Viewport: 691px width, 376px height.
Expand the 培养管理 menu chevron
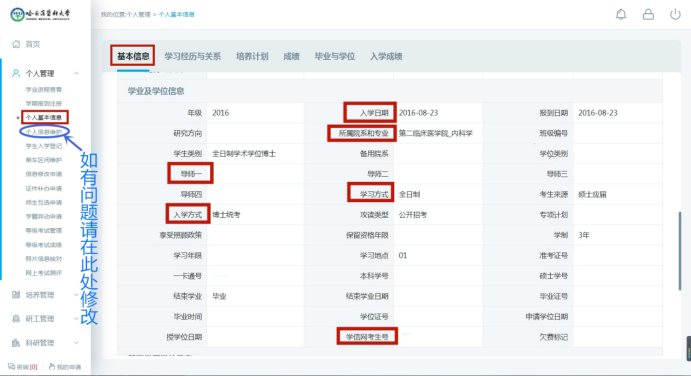click(76, 294)
